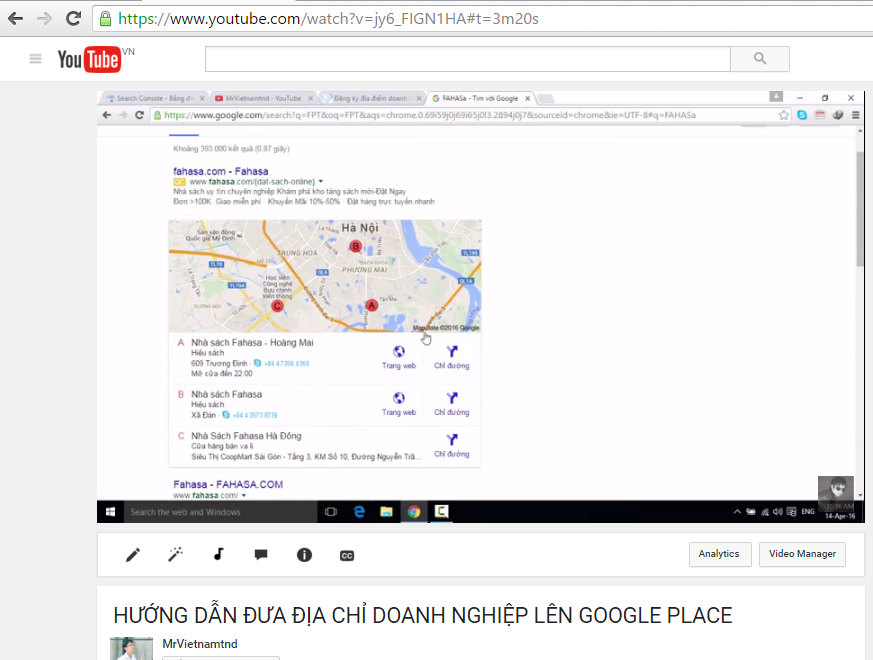The height and width of the screenshot is (660, 873).
Task: Open the Video Manager button
Action: [x=802, y=554]
